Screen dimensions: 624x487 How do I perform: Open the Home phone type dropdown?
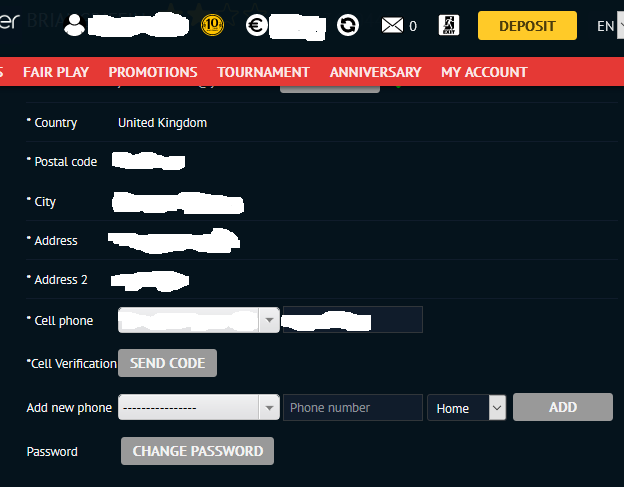pyautogui.click(x=466, y=407)
